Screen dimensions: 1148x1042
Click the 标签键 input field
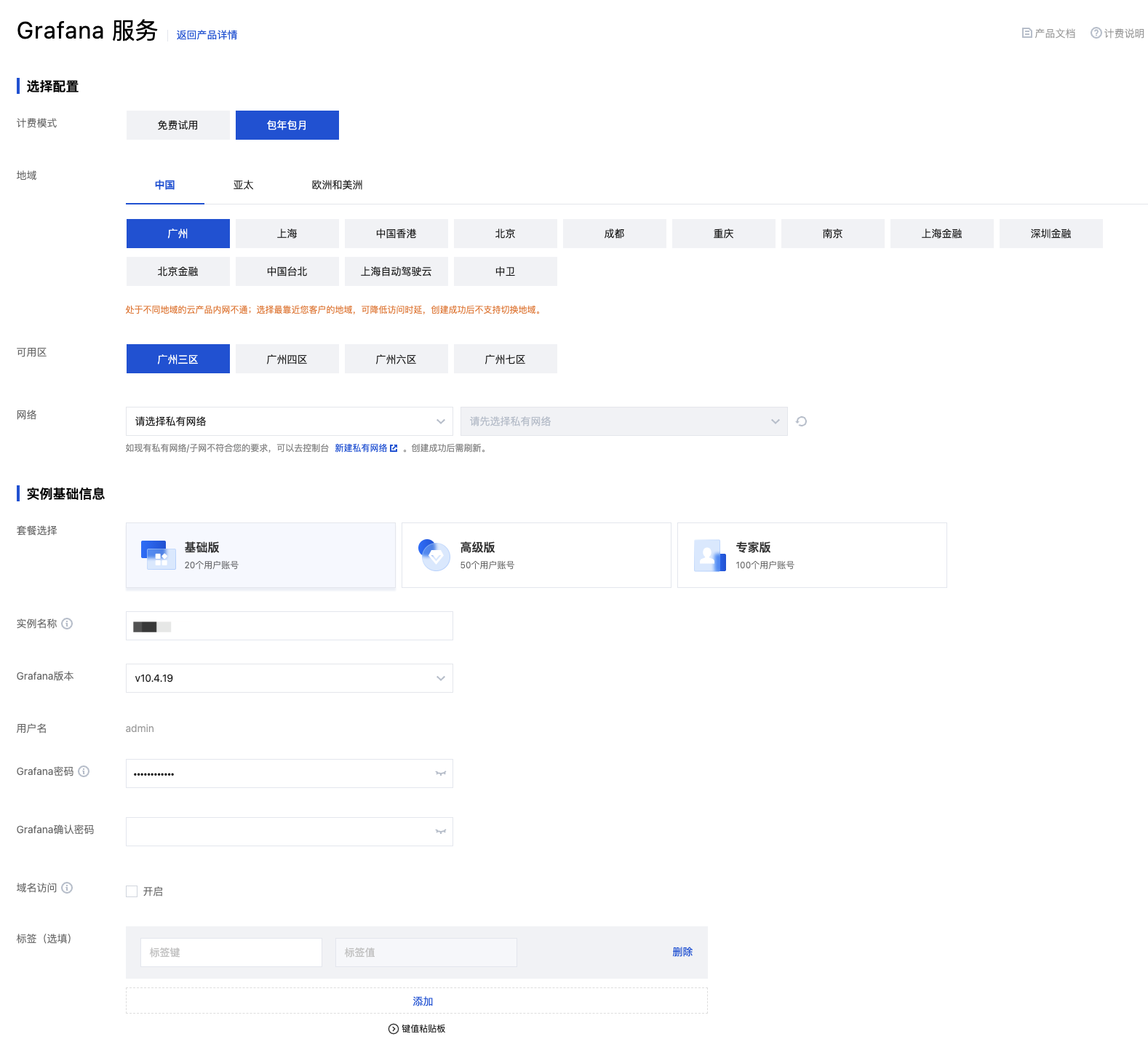(x=231, y=952)
